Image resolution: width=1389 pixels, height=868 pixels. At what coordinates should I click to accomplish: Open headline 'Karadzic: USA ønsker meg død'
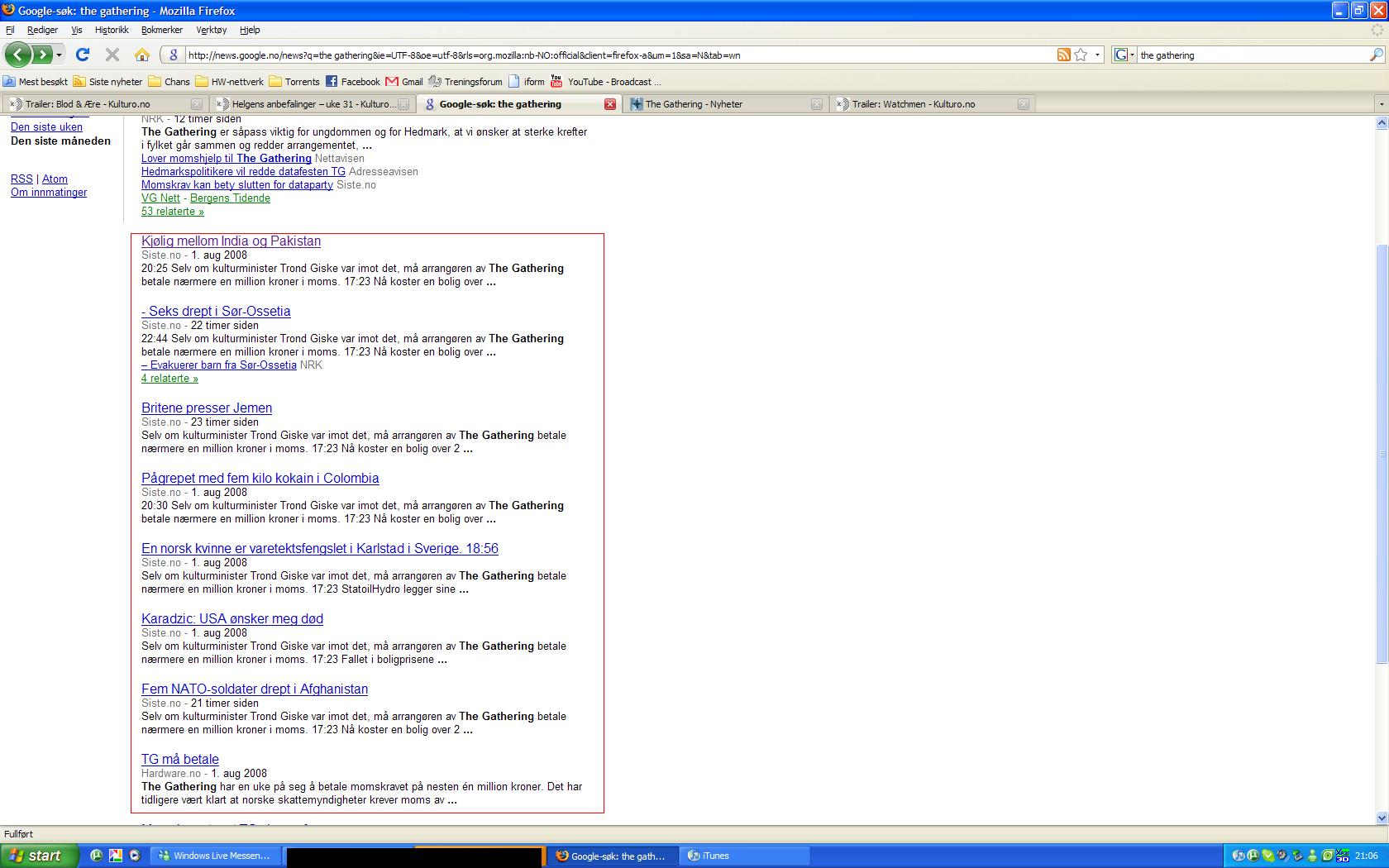(x=232, y=619)
